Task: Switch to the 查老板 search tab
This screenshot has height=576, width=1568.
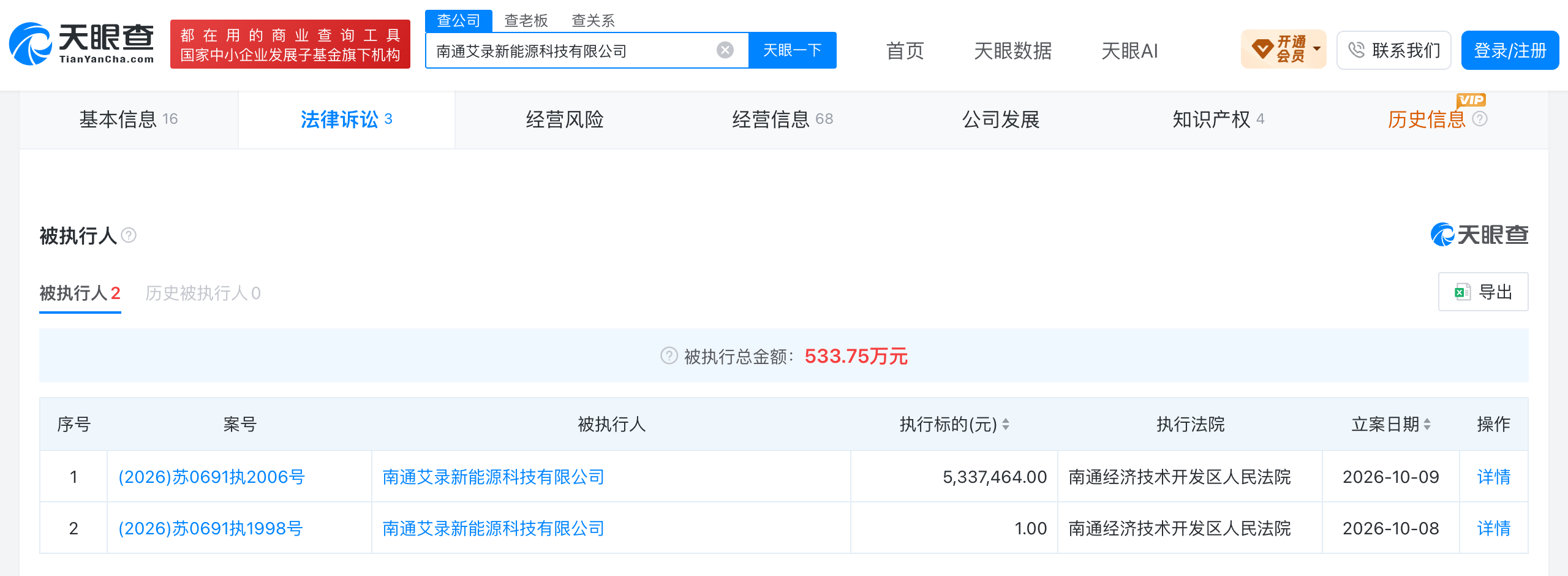Action: click(526, 21)
